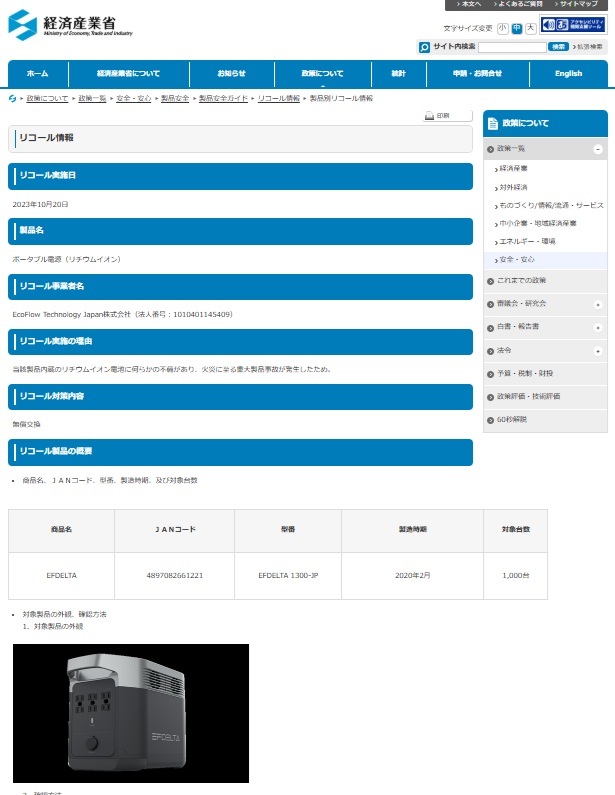The height and width of the screenshot is (795, 615).
Task: Click the home icon in the breadcrumb
Action: [x=12, y=98]
